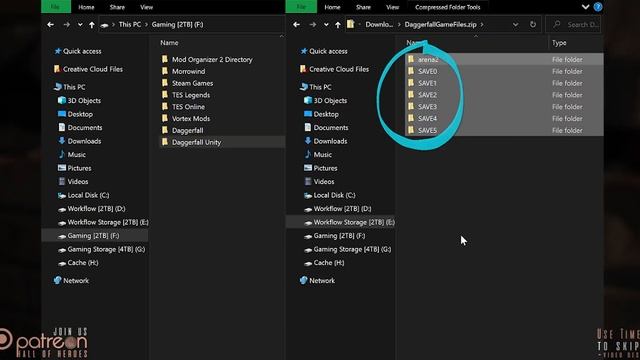This screenshot has width=640, height=360.
Task: Click the refresh icon beside DaggerfallGameFiles.zip path
Action: [x=533, y=24]
